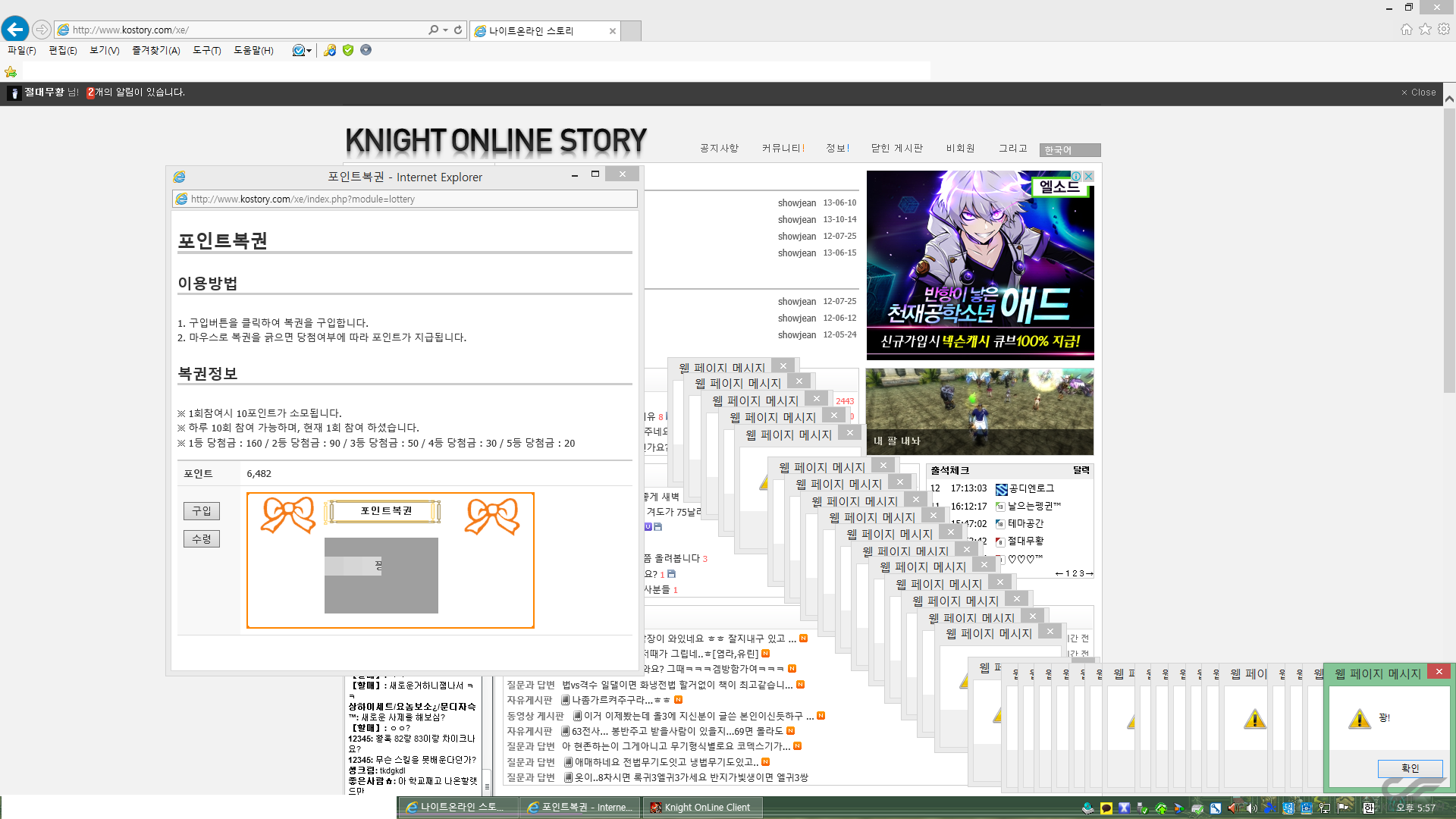Open the 그리고 site menu
The width and height of the screenshot is (1456, 819).
pyautogui.click(x=1013, y=148)
